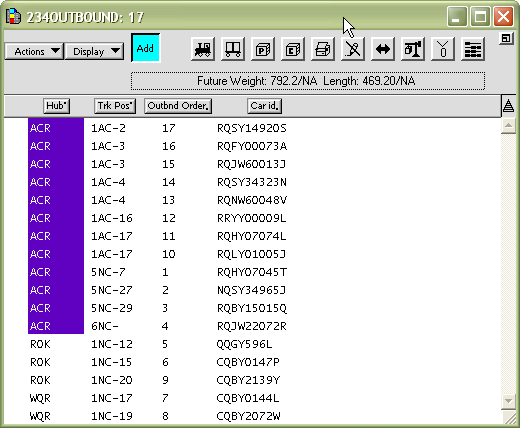This screenshot has height=428, width=520.
Task: Sort by the Hub column header
Action: [x=56, y=106]
